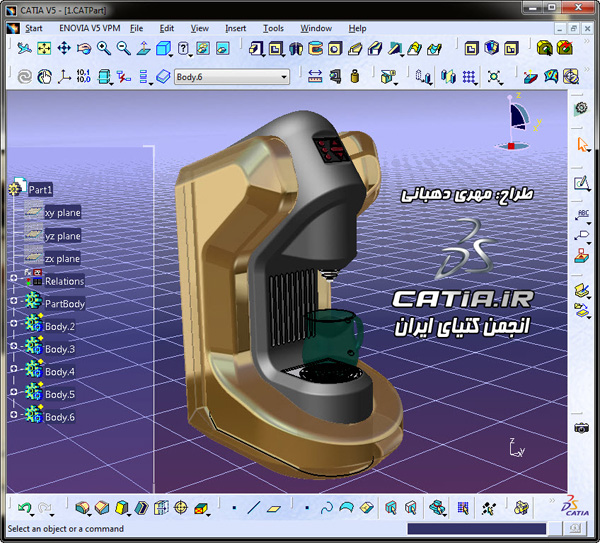Open the Undo history dropdown arrow

coord(32,515)
